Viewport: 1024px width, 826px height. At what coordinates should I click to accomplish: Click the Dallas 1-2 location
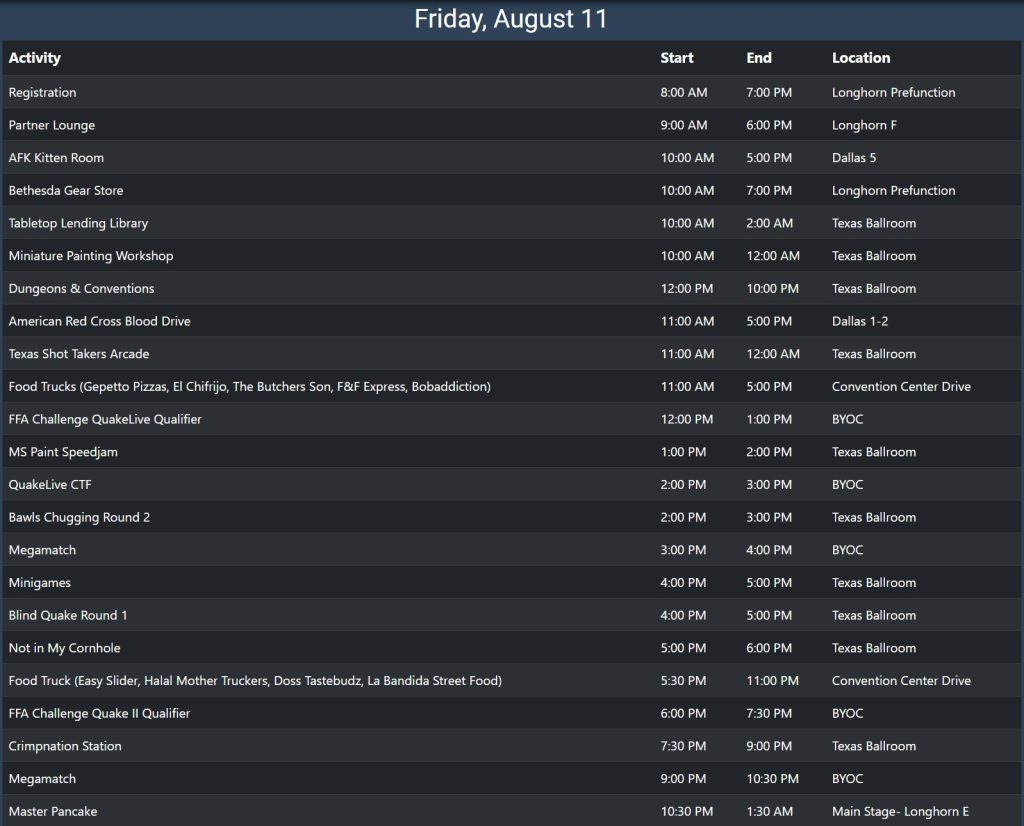[860, 321]
